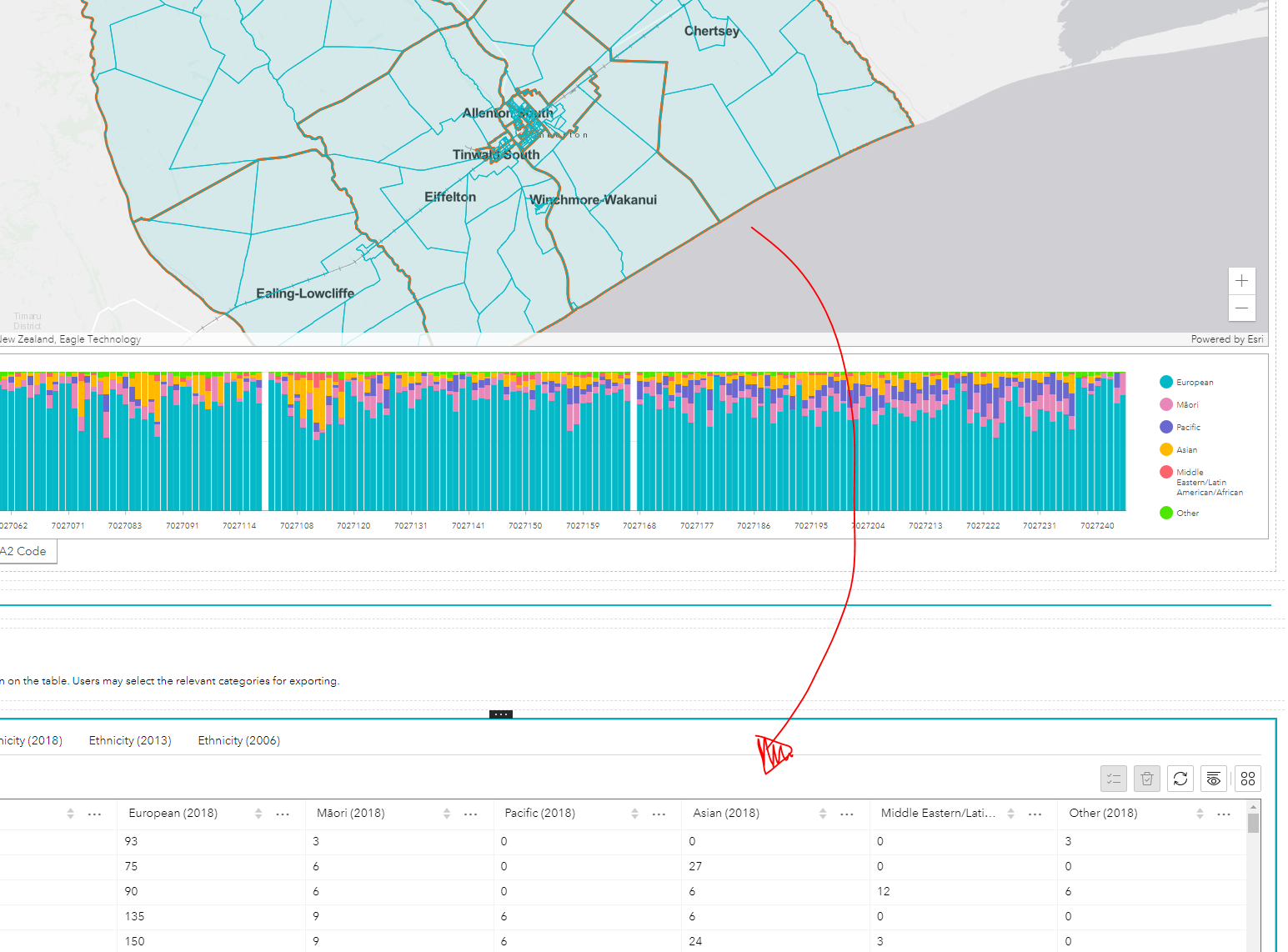This screenshot has width=1288, height=952.
Task: Zoom out on the map
Action: click(x=1241, y=308)
